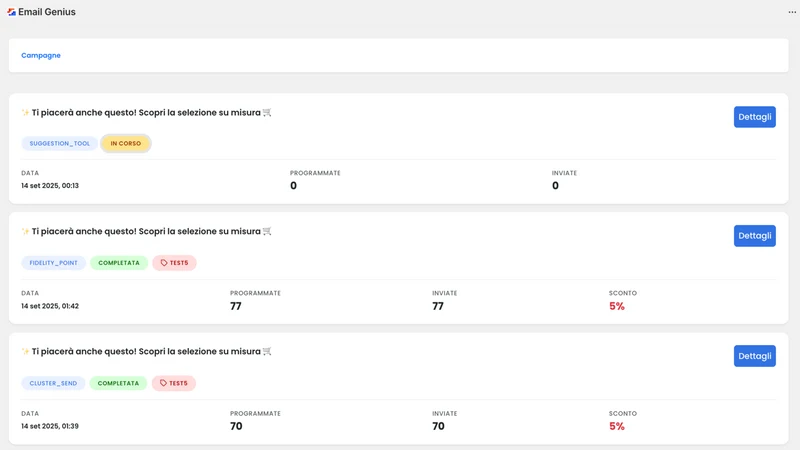Click the tag icon in FIDELITY_POINT's TESTS badge
Screen dimensions: 800x450
[x=164, y=263]
